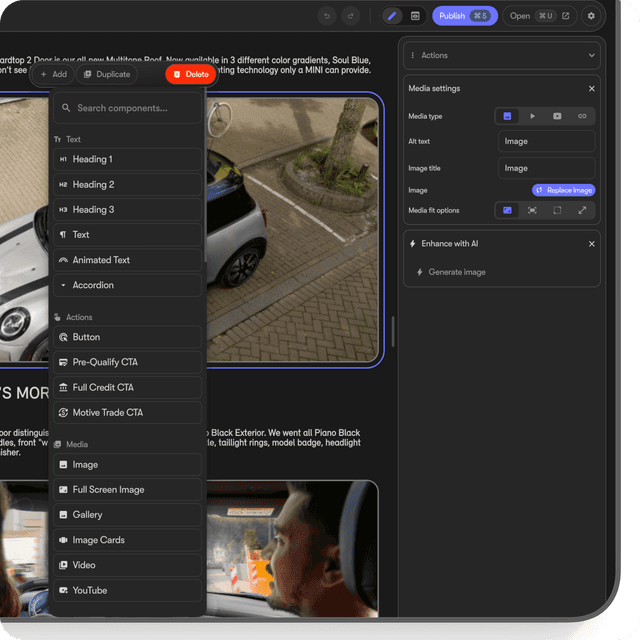This screenshot has width=640, height=640.
Task: Switch to pencil edit mode
Action: point(392,16)
